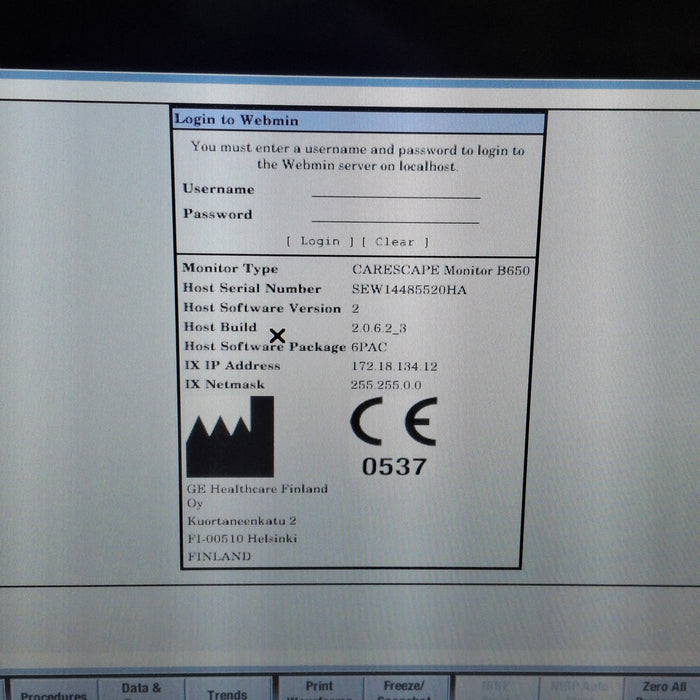Screen dimensions: 700x700
Task: Click the CE conformity mark
Action: pos(393,423)
